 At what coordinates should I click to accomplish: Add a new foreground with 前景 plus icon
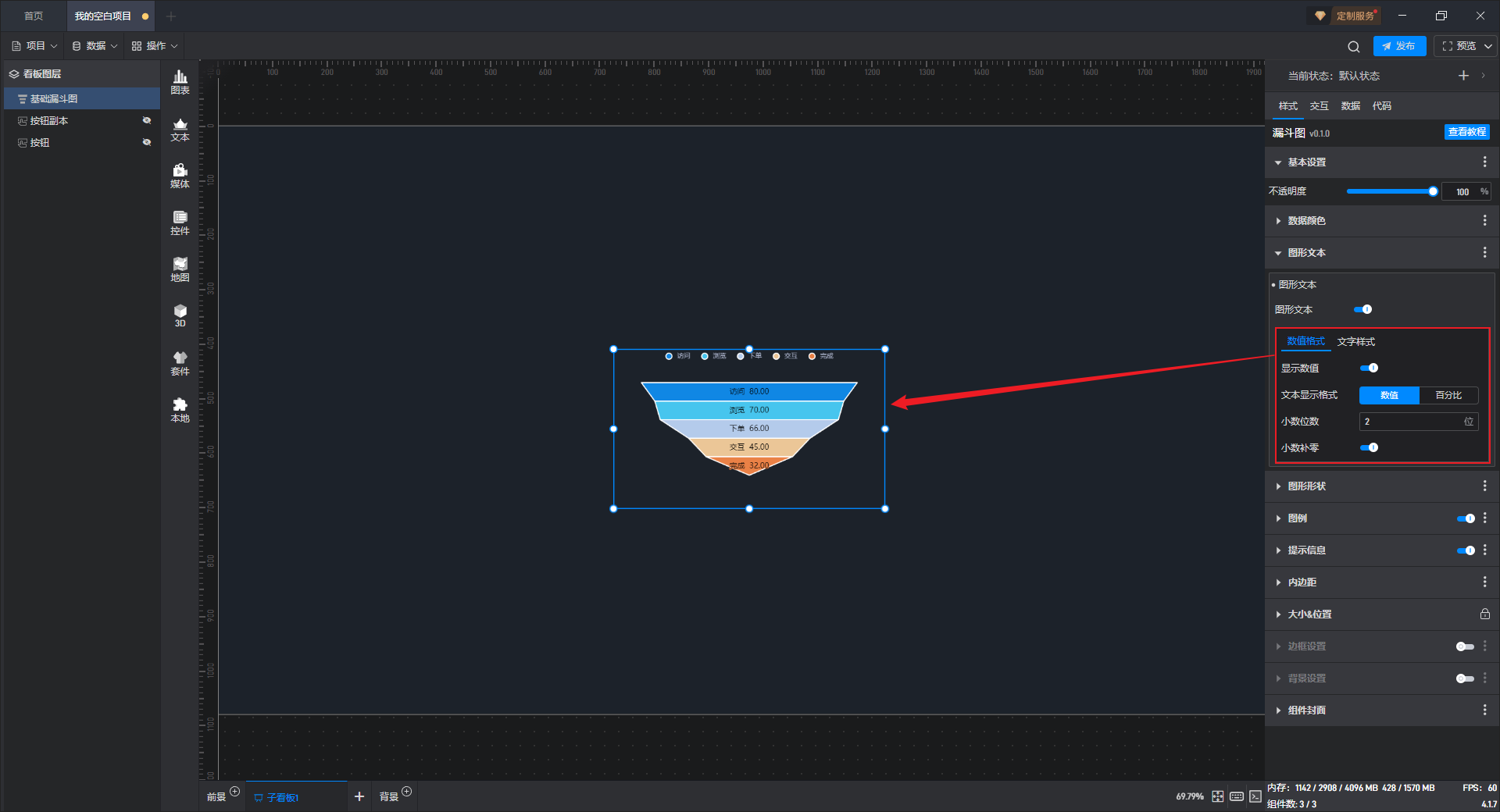click(235, 791)
